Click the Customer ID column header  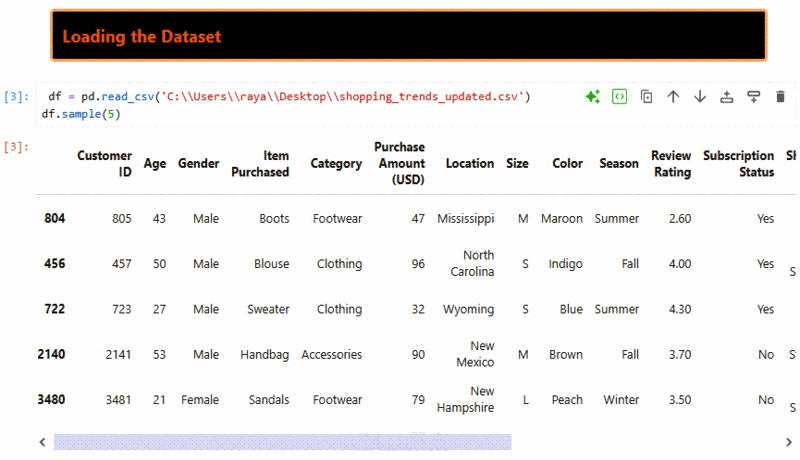tap(104, 163)
